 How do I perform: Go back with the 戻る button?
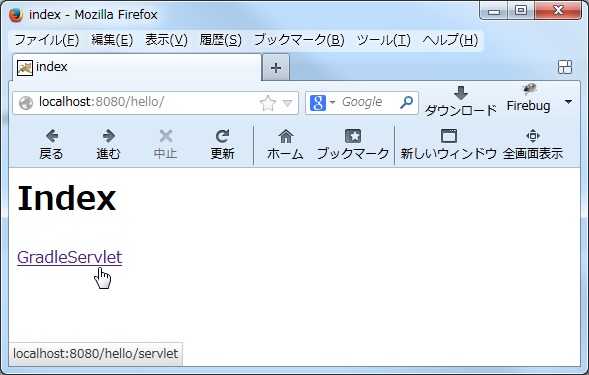[x=51, y=144]
